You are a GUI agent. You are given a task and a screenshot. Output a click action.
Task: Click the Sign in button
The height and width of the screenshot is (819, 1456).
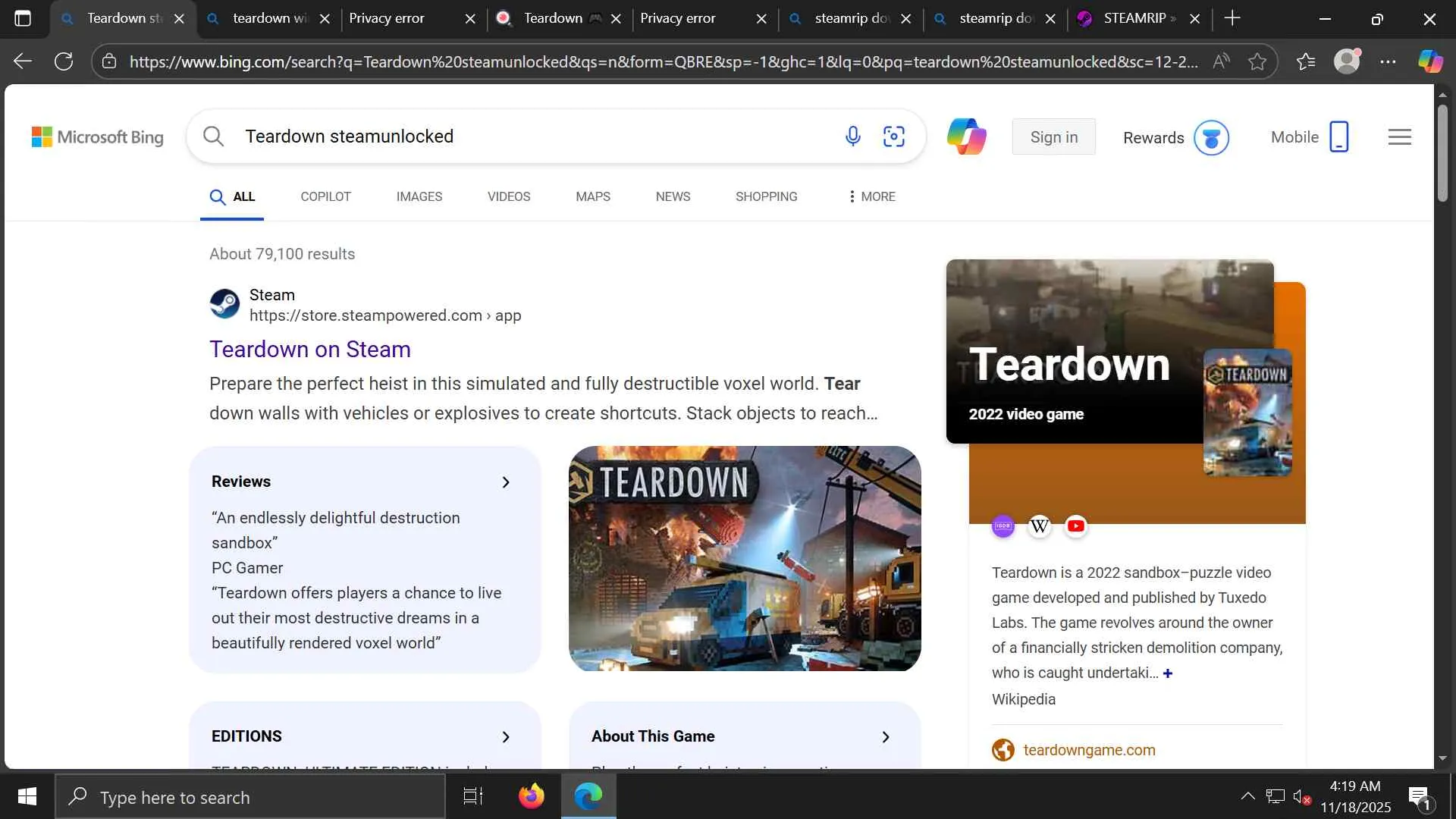coord(1053,137)
